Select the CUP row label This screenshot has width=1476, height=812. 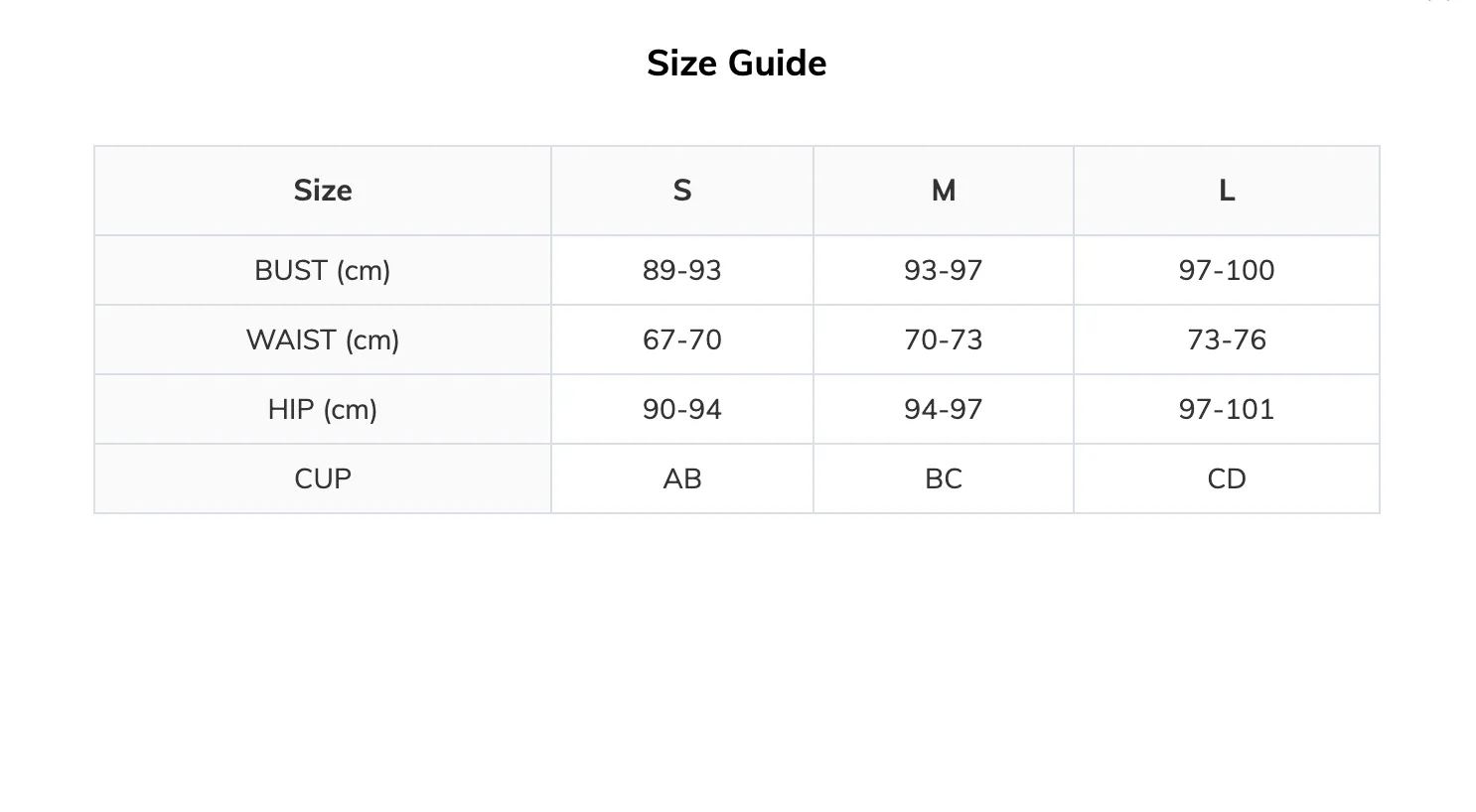coord(323,478)
